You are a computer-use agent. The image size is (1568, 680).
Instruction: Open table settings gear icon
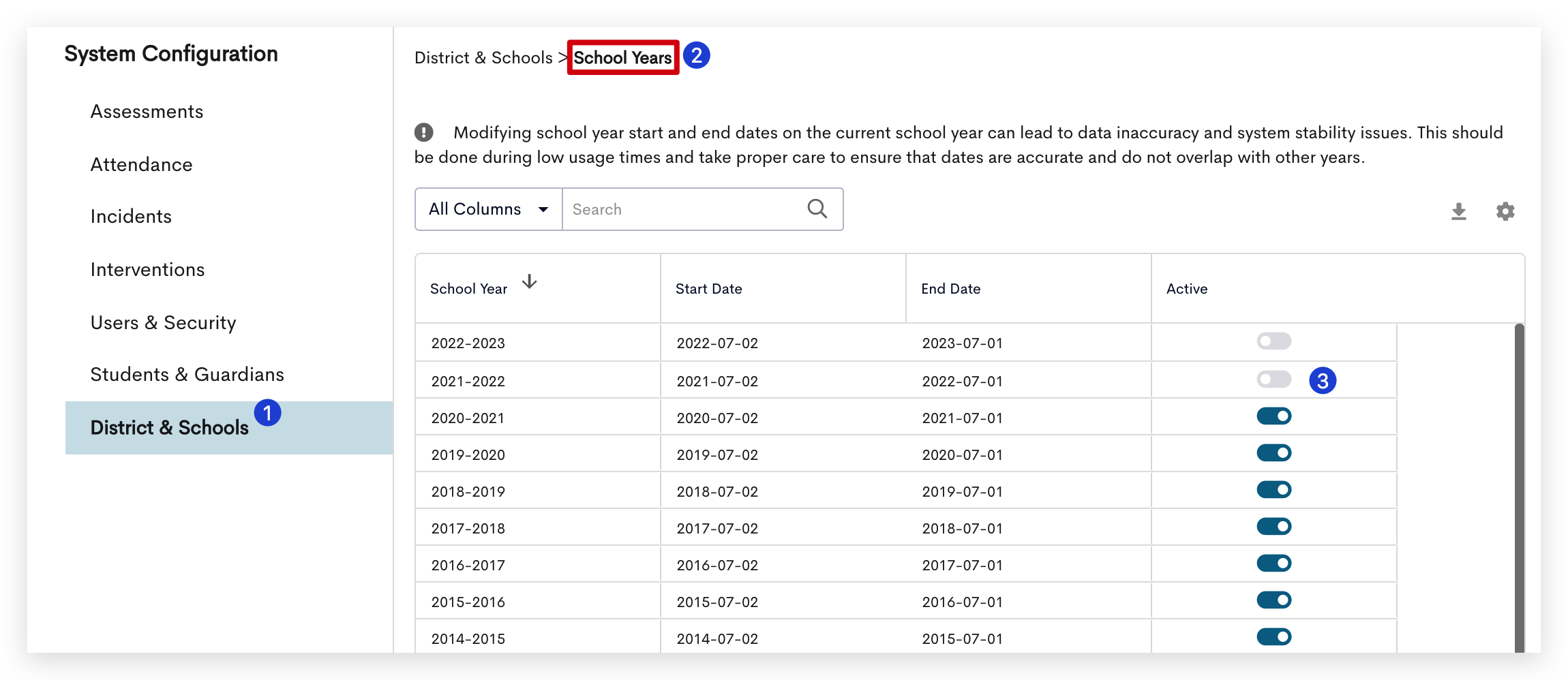(x=1505, y=211)
